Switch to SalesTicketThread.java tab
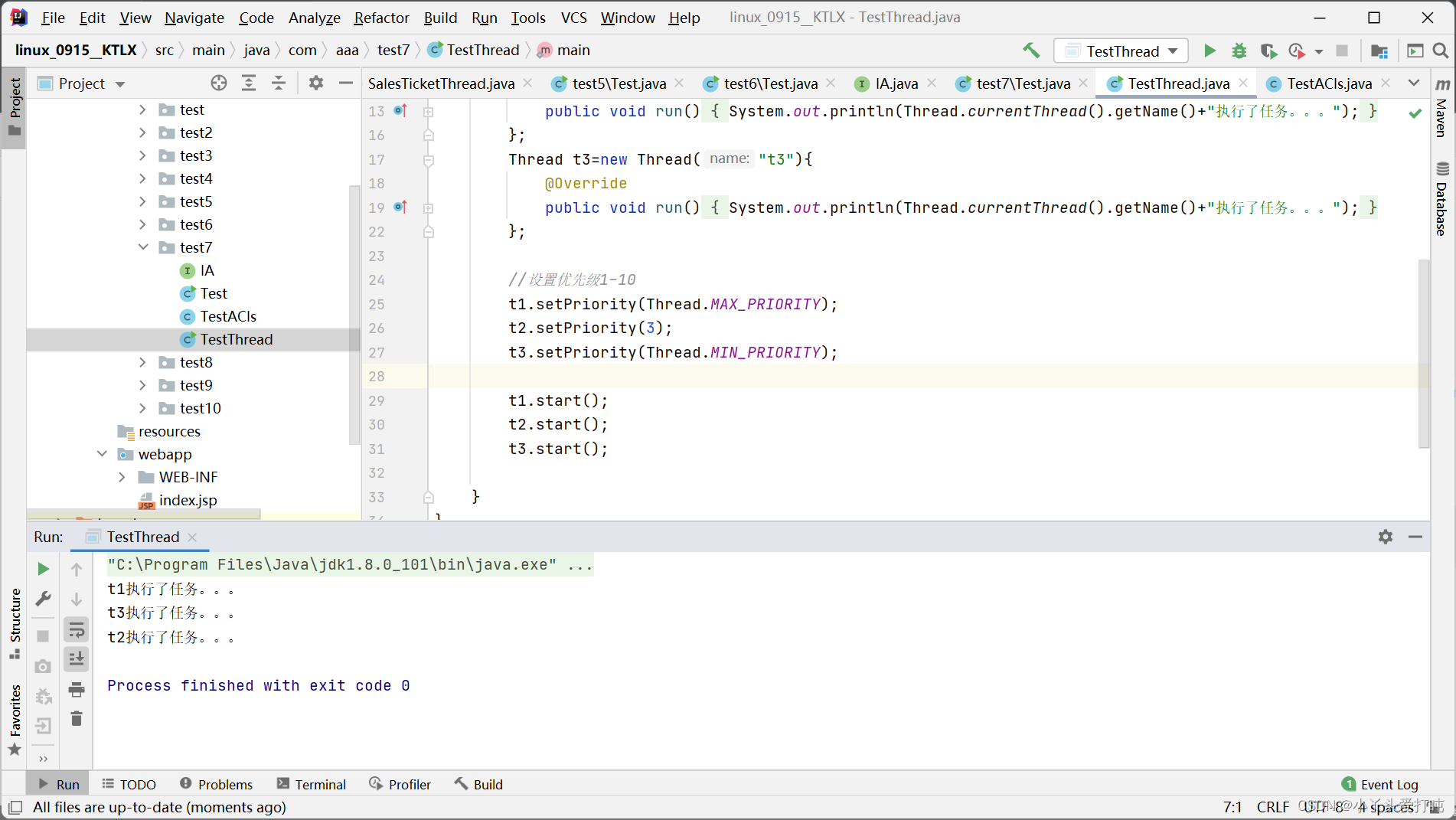Image resolution: width=1456 pixels, height=820 pixels. coord(441,83)
